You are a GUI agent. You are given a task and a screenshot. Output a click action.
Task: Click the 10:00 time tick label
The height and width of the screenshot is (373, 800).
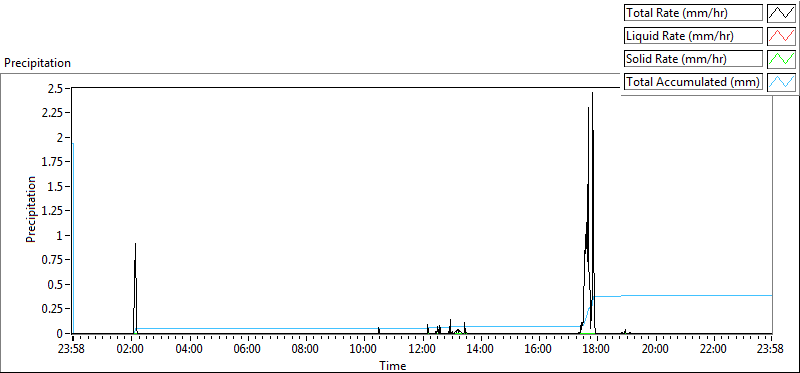[x=364, y=350]
